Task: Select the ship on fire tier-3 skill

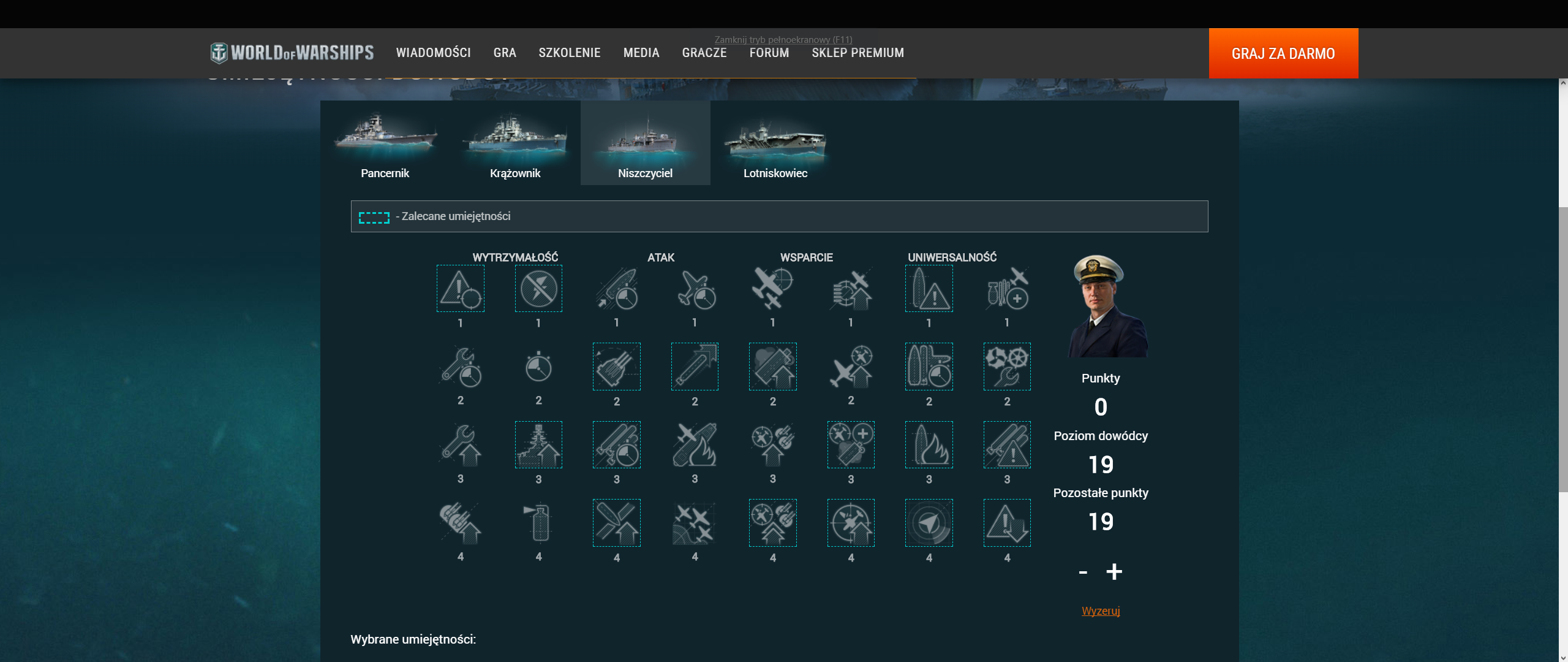Action: pos(929,445)
